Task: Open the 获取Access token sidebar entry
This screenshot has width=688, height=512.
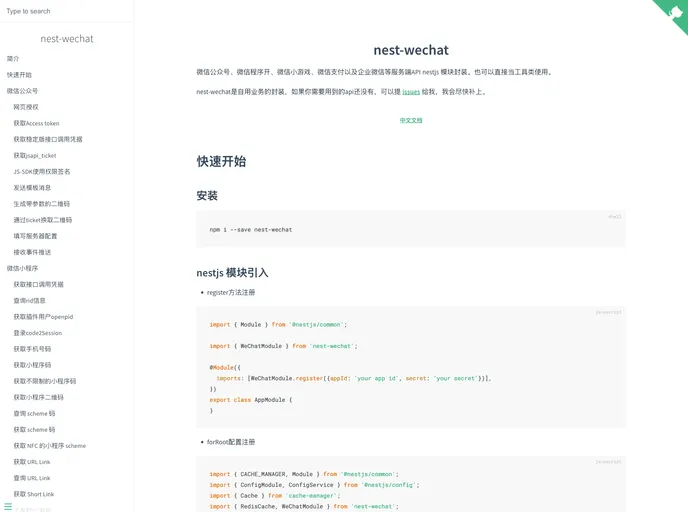Action: coord(36,123)
